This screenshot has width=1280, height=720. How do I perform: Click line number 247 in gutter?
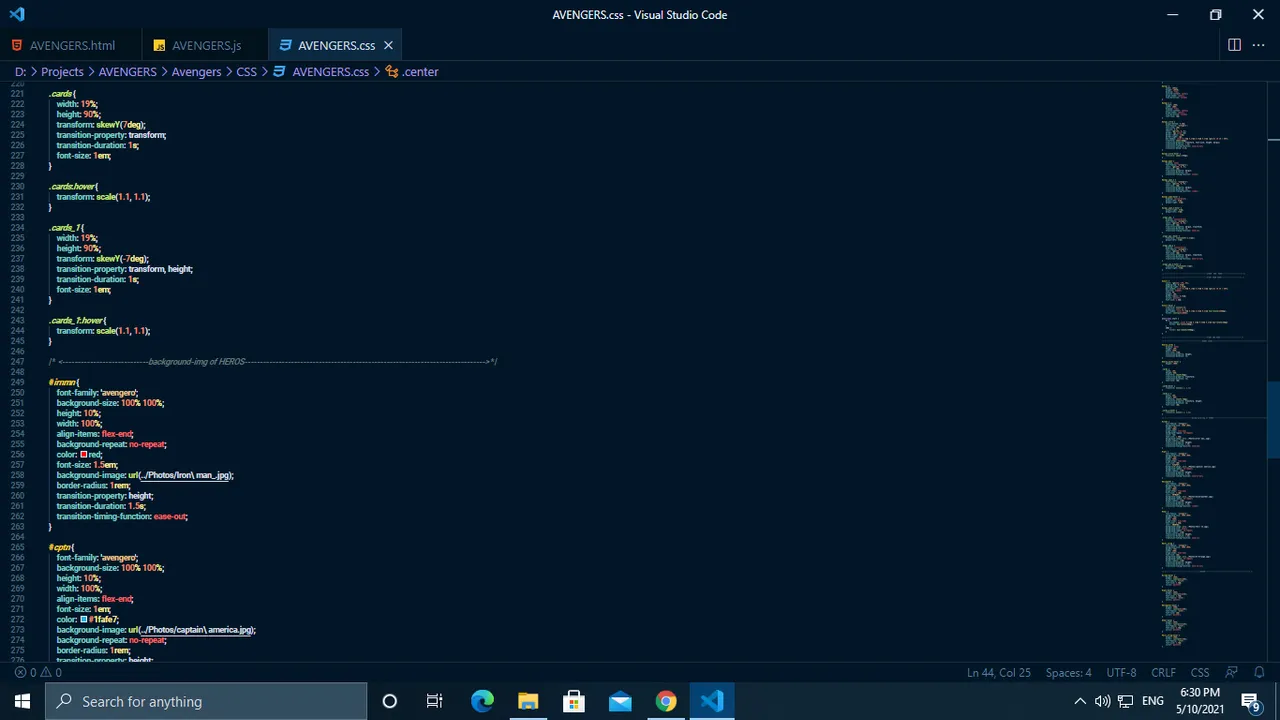tap(17, 362)
